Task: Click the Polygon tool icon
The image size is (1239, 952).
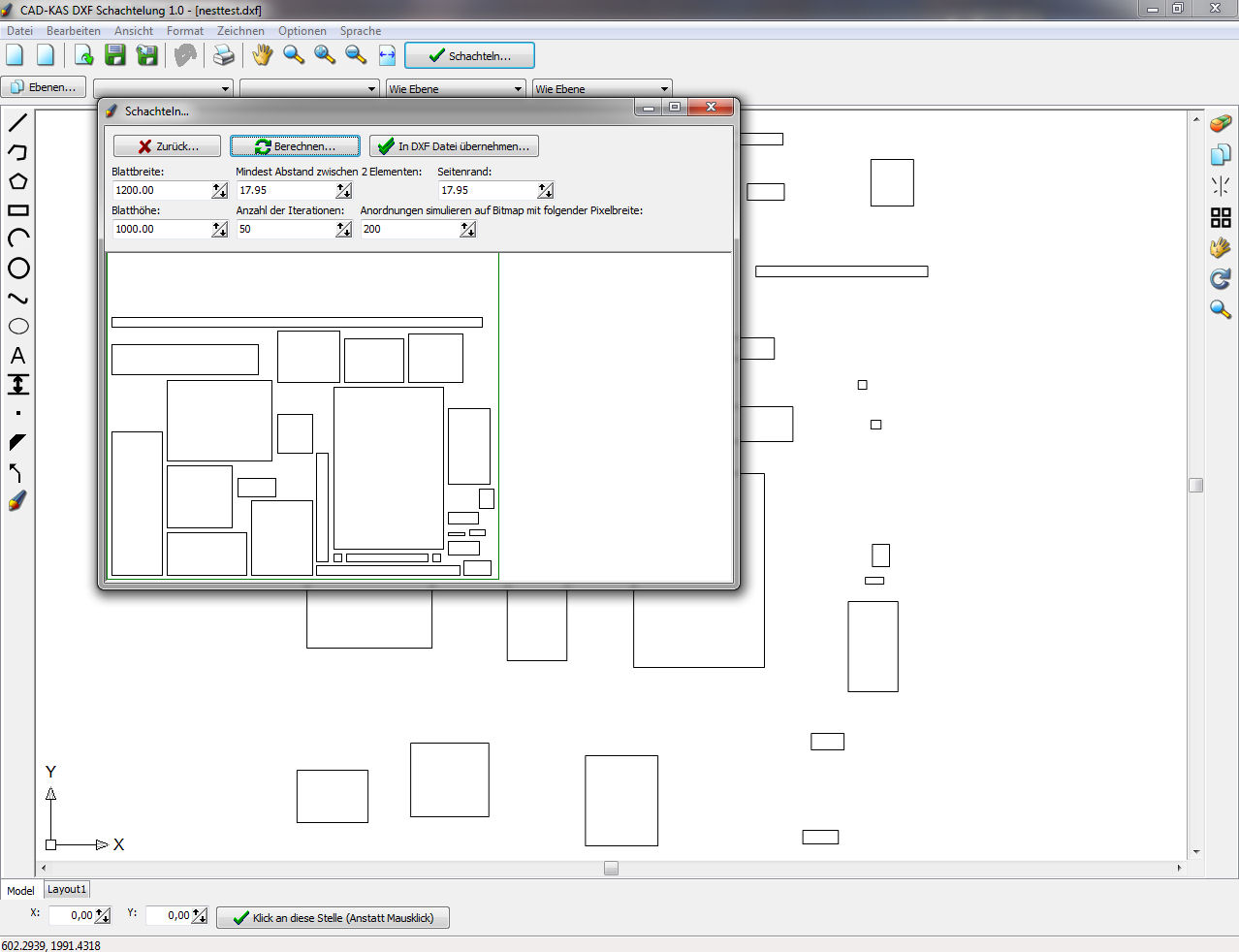Action: [x=17, y=181]
